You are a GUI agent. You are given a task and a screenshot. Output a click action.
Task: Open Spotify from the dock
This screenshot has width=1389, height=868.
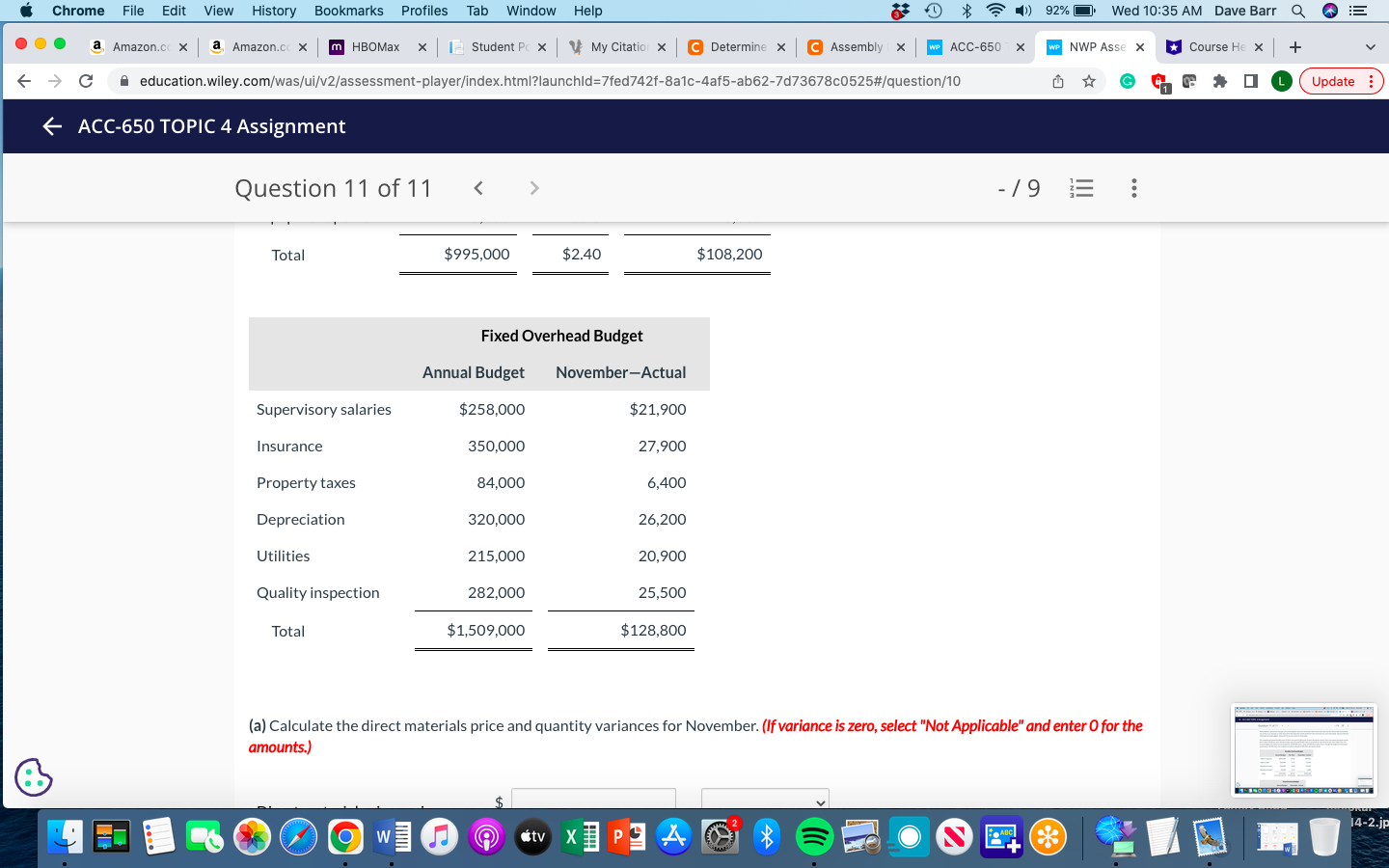(x=814, y=836)
